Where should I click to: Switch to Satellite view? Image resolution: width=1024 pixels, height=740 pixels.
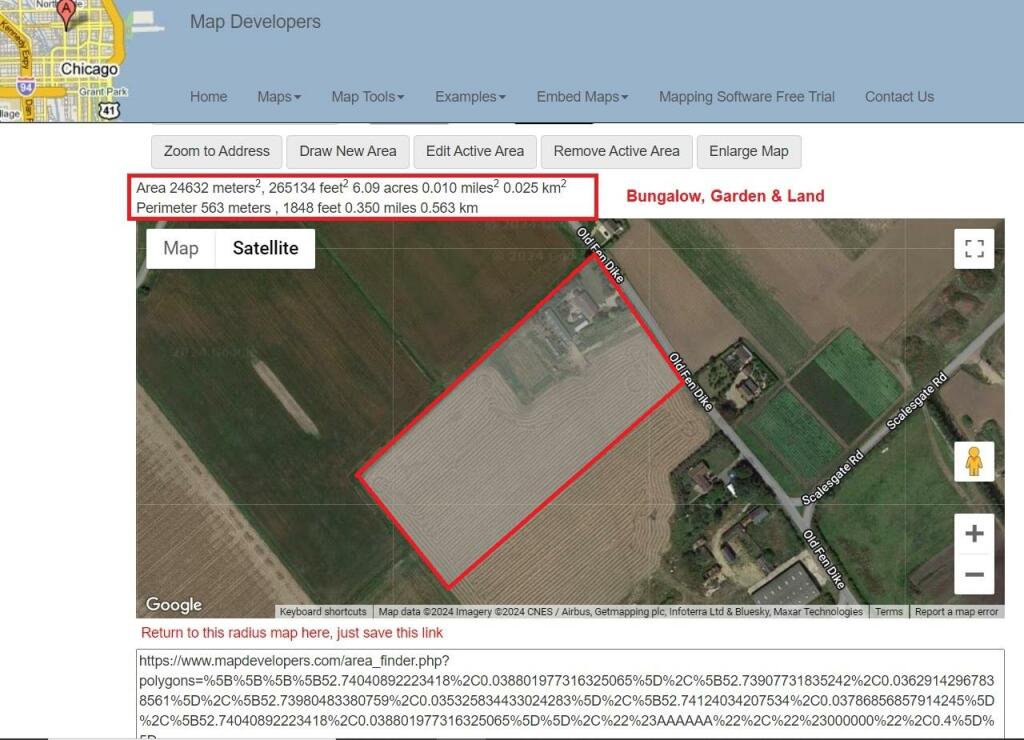pyautogui.click(x=265, y=248)
